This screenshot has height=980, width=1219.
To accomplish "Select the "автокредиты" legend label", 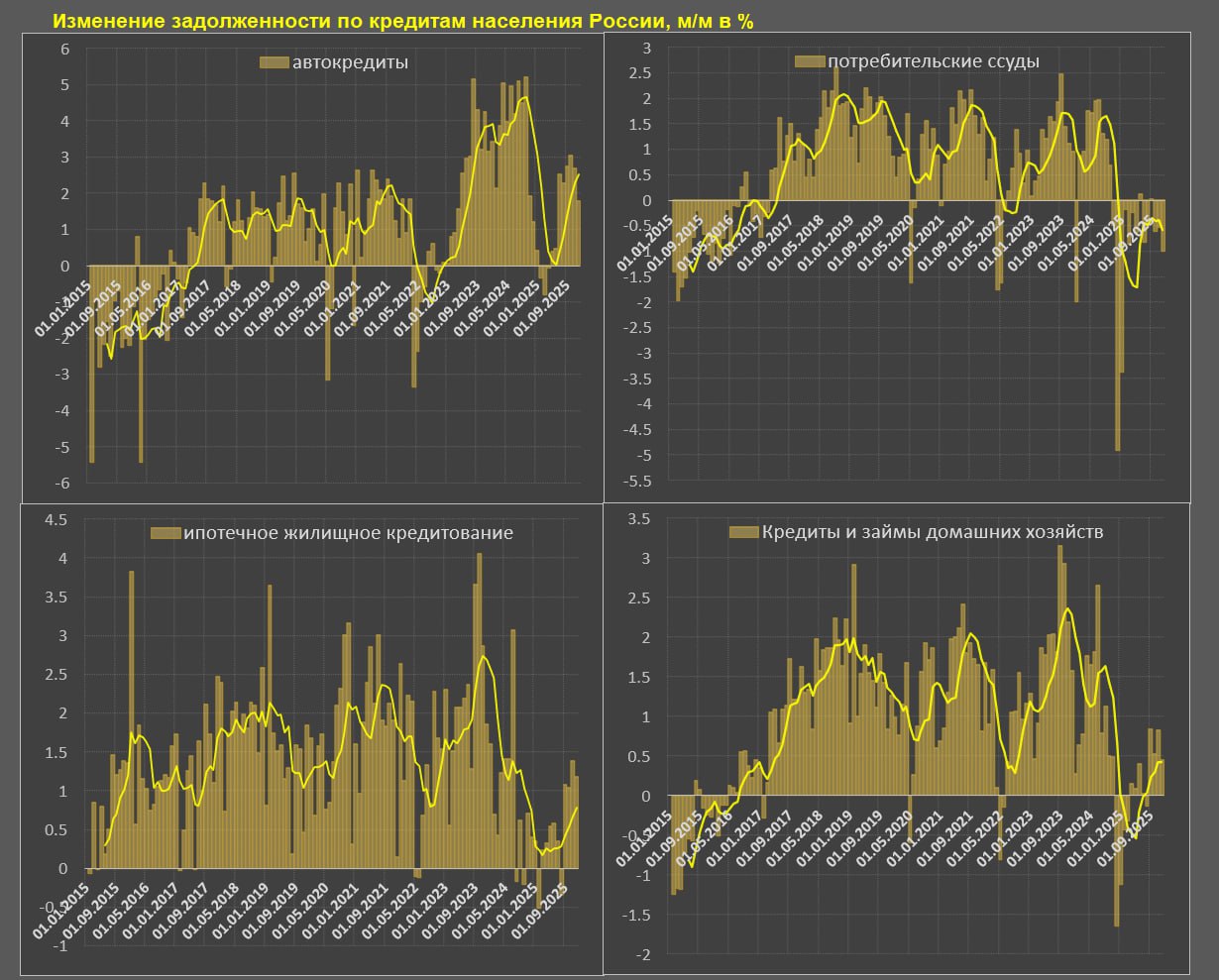I will point(350,62).
